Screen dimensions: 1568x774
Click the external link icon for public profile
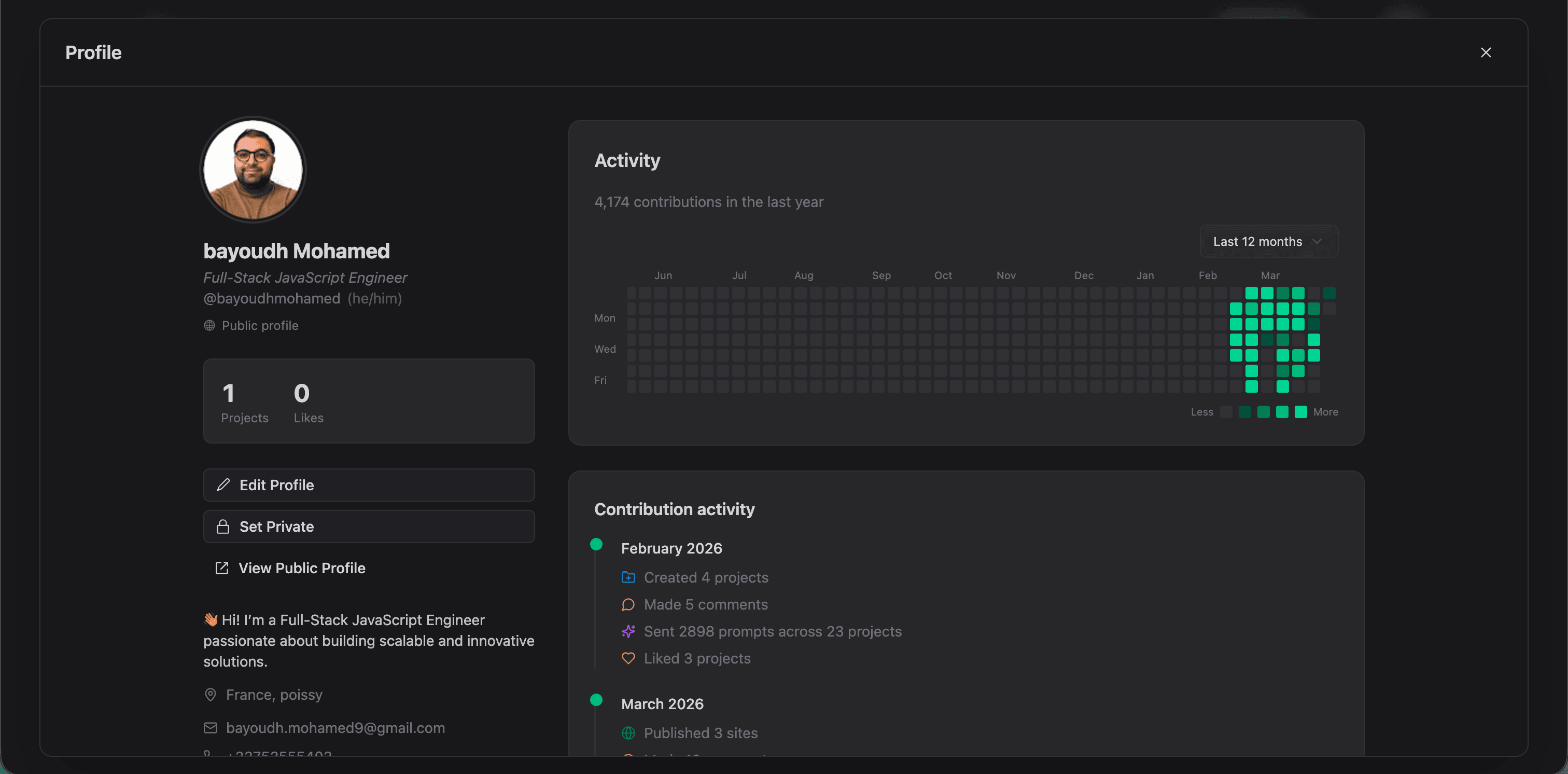[223, 568]
